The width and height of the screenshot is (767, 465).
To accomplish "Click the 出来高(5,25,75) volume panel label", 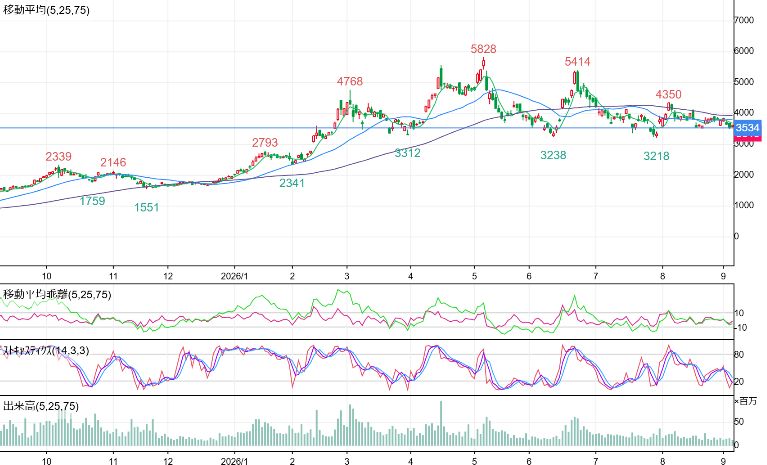I will coord(41,406).
